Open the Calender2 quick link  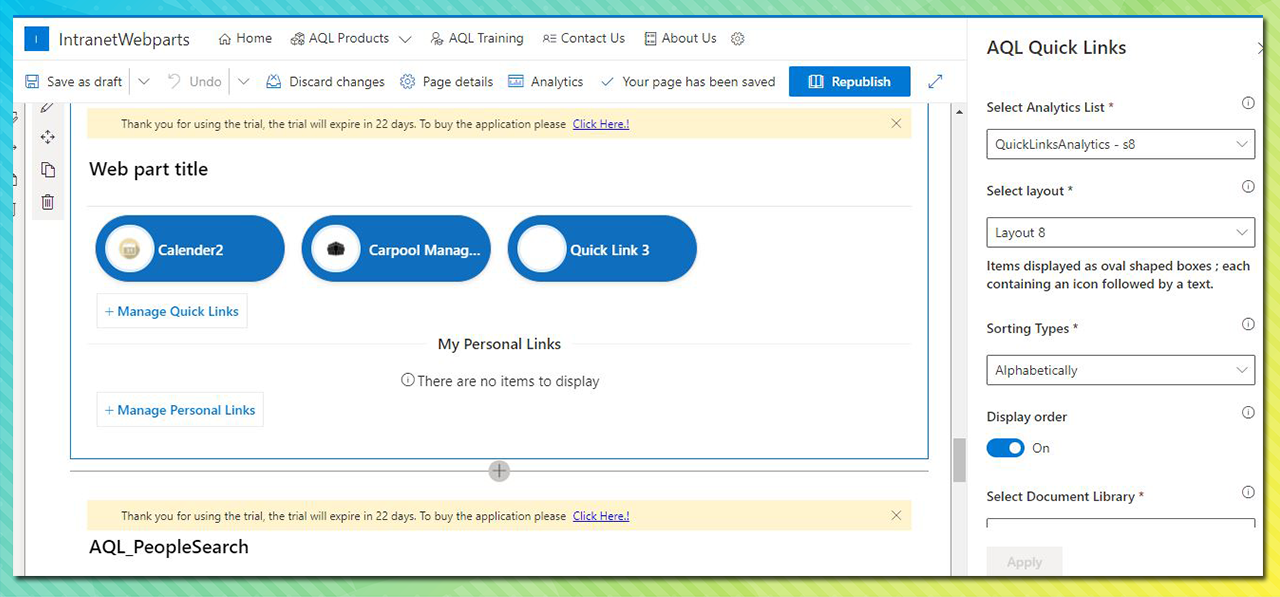click(190, 249)
